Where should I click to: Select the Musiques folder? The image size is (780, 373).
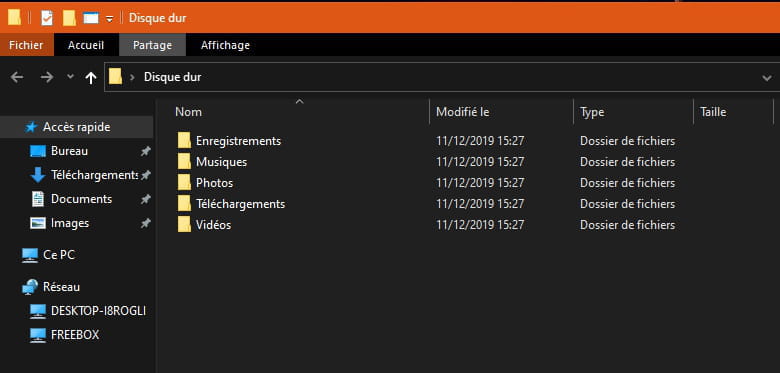[x=221, y=162]
